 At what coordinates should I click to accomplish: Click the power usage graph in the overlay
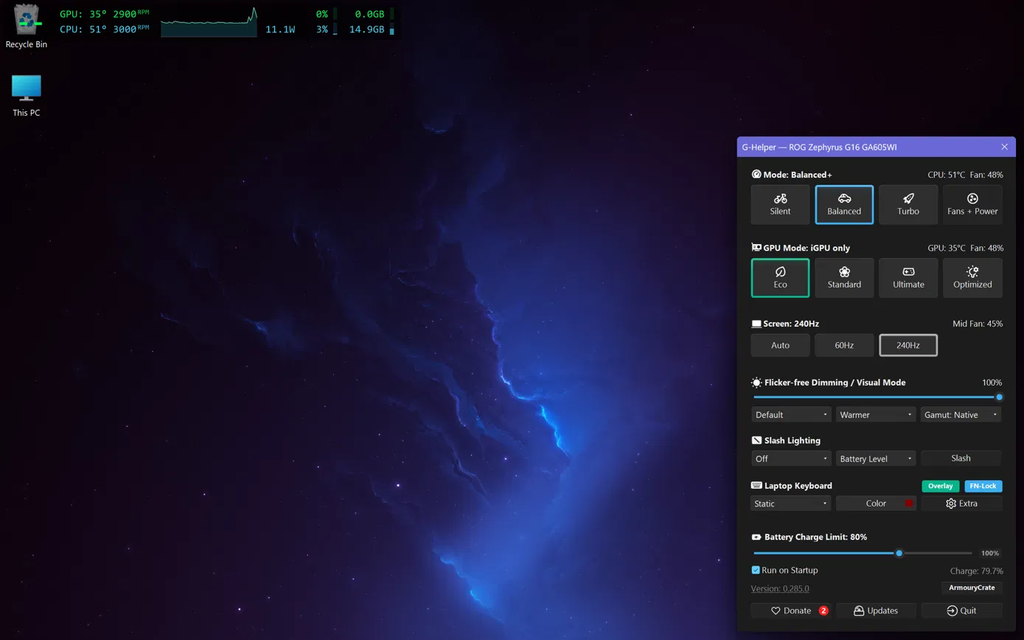coord(209,22)
